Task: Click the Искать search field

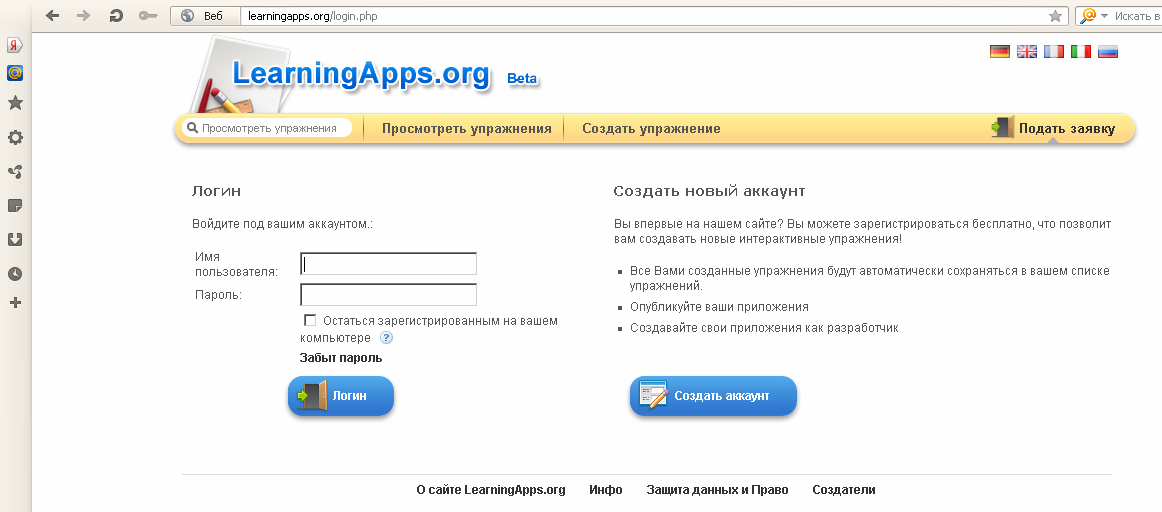Action: point(1138,16)
